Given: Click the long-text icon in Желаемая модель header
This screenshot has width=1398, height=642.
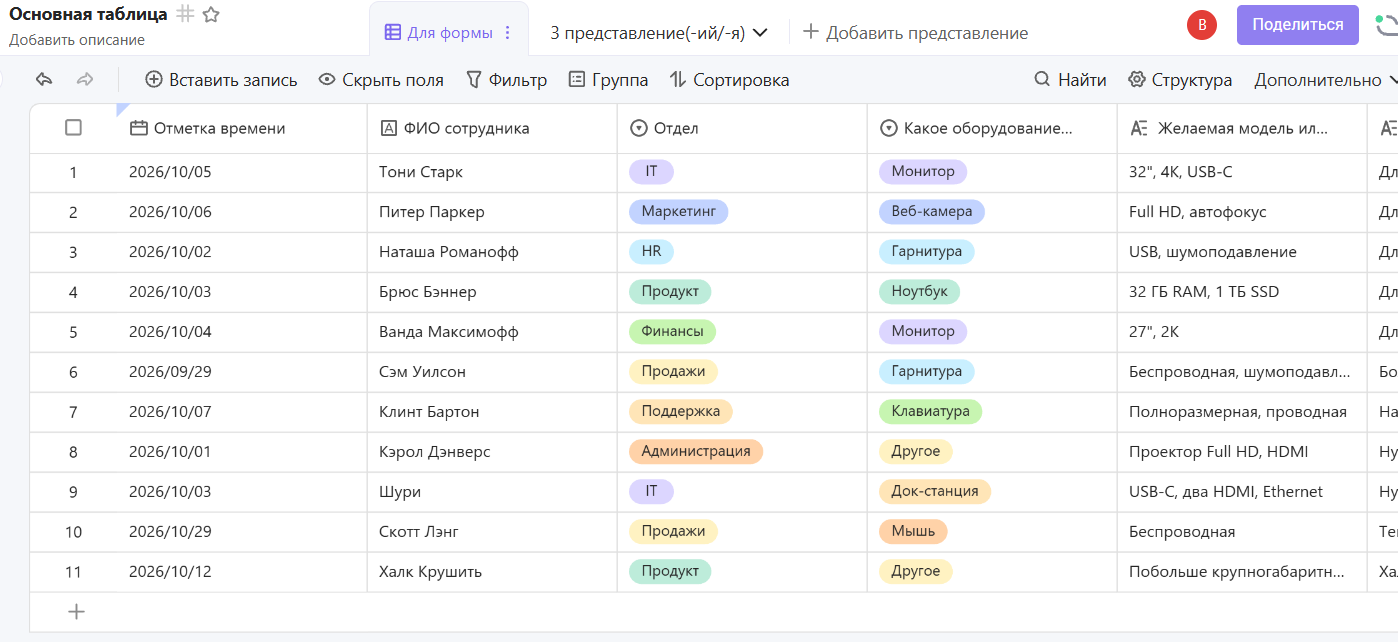Looking at the screenshot, I should [x=1139, y=128].
